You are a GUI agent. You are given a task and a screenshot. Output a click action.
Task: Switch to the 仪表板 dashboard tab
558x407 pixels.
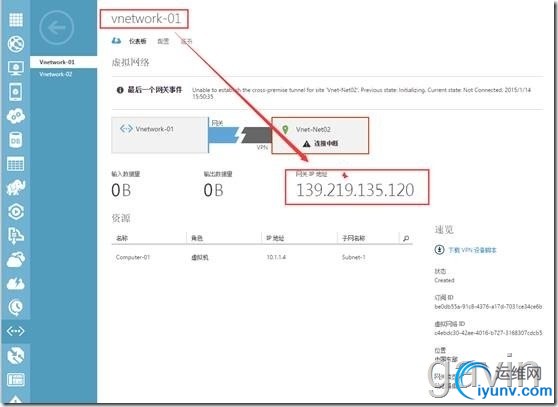tap(137, 41)
